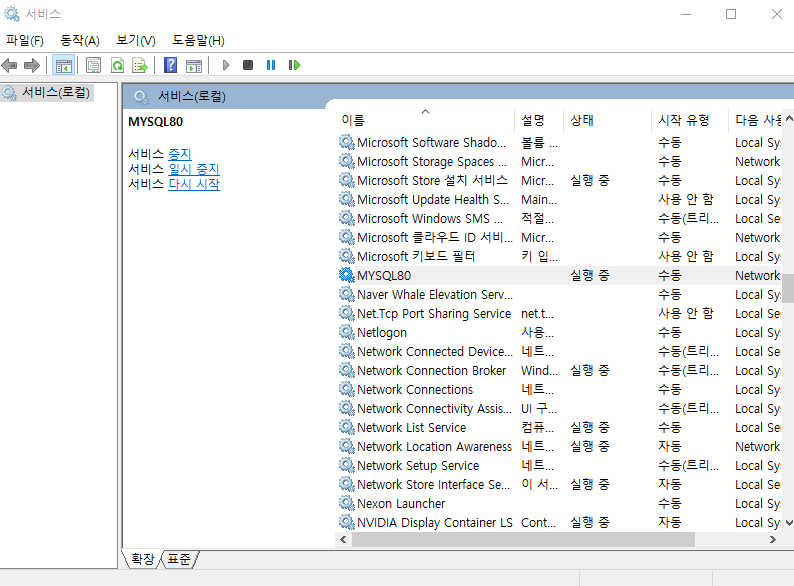Viewport: 794px width, 586px height.
Task: Open the 보기(V) menu
Action: [x=136, y=41]
